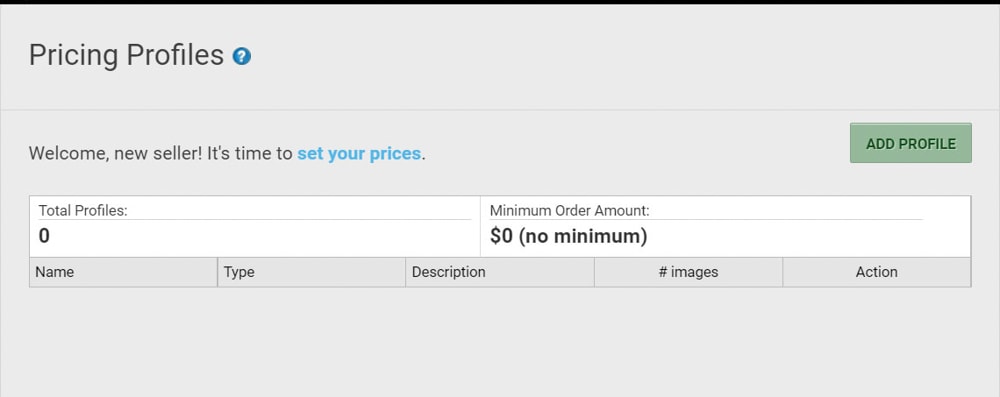Select the Type column header

pos(311,272)
